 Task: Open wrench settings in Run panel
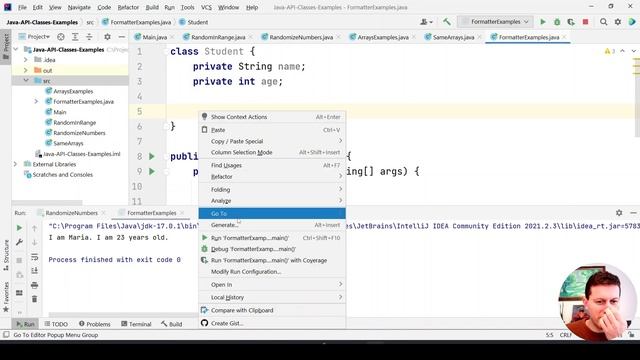[19, 242]
